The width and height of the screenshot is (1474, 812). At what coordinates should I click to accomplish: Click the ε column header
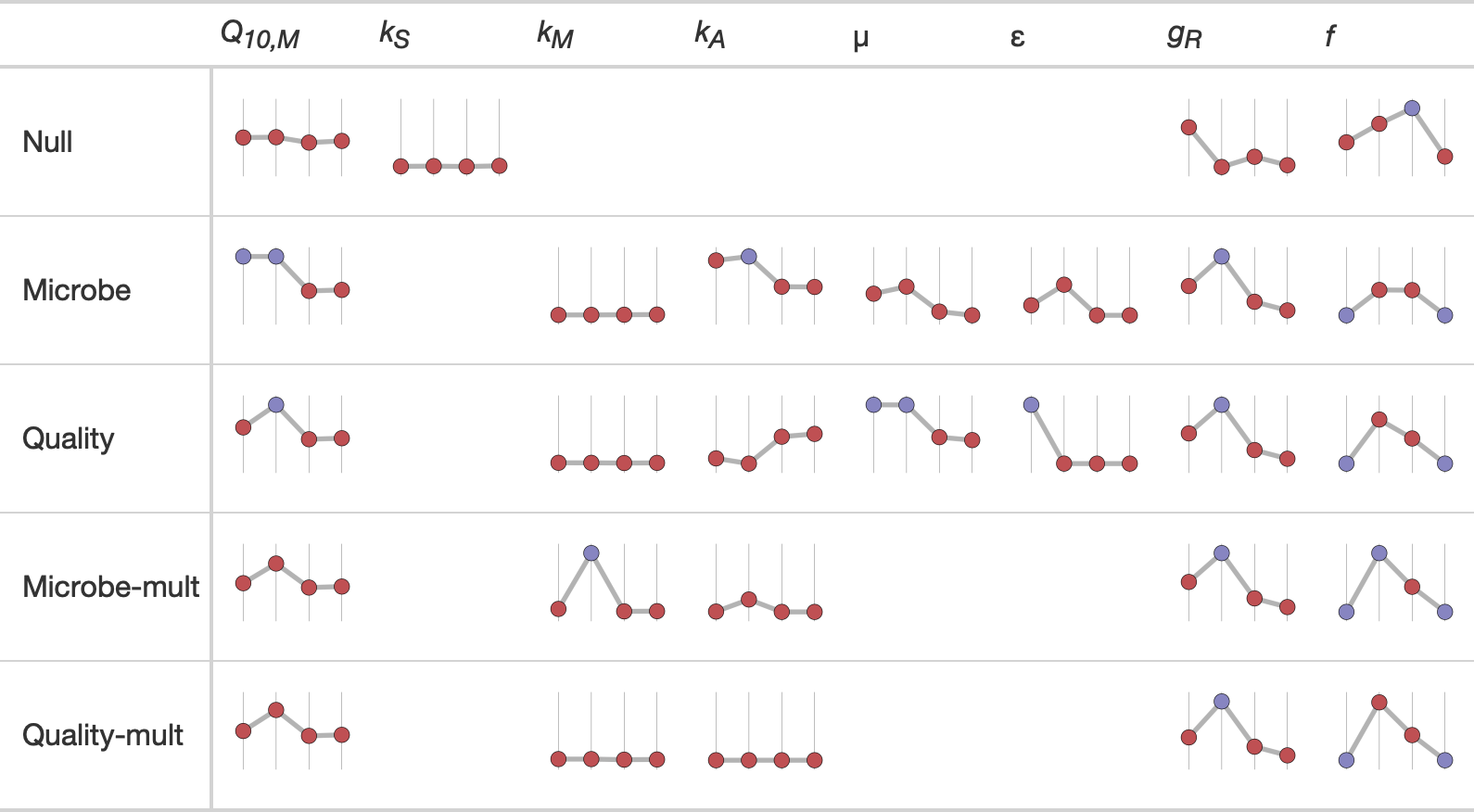(x=1017, y=37)
